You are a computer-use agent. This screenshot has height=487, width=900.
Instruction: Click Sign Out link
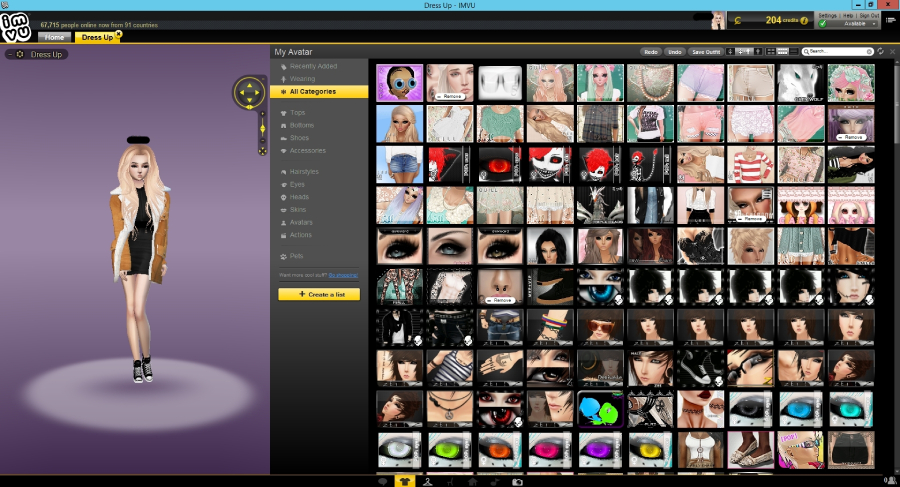point(869,16)
